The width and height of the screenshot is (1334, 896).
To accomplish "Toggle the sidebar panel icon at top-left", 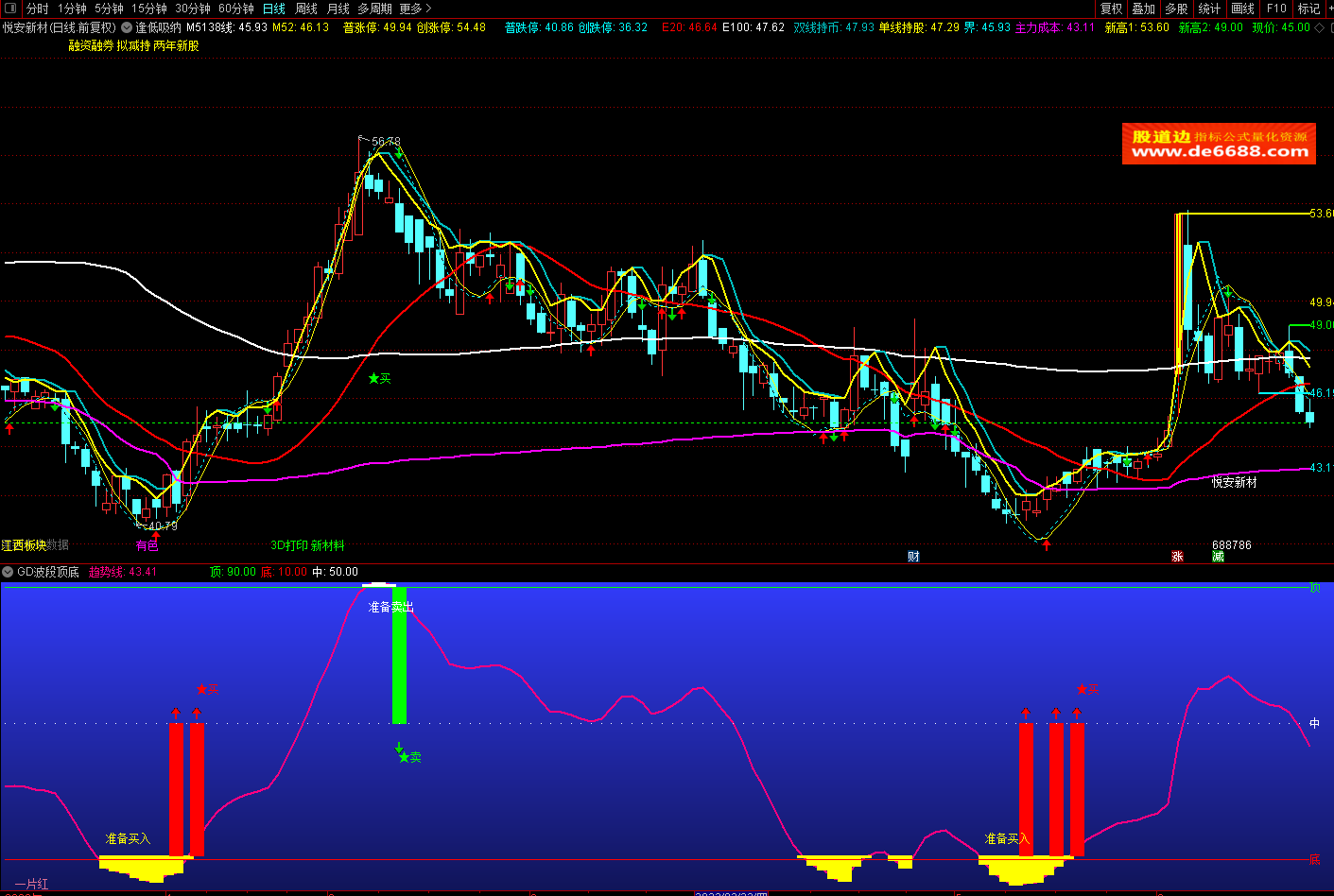I will (10, 9).
